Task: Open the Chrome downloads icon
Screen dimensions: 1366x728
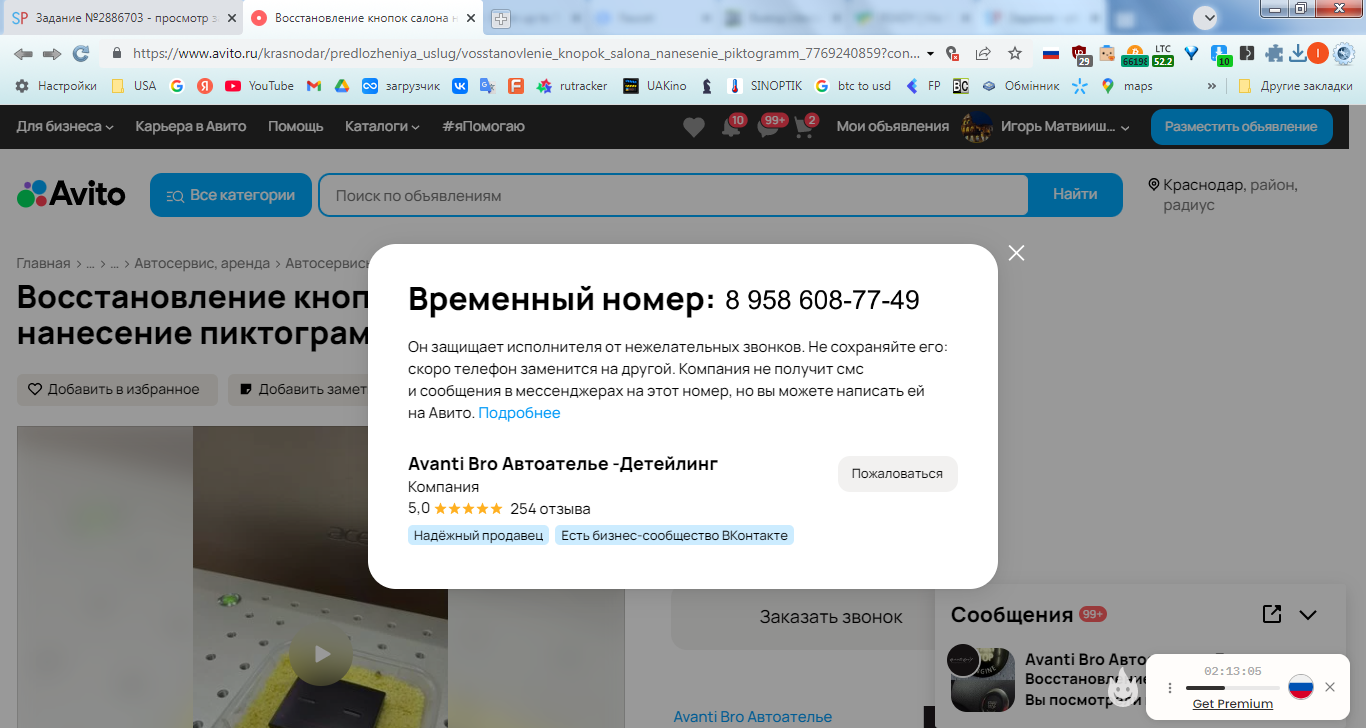Action: pyautogui.click(x=1297, y=53)
